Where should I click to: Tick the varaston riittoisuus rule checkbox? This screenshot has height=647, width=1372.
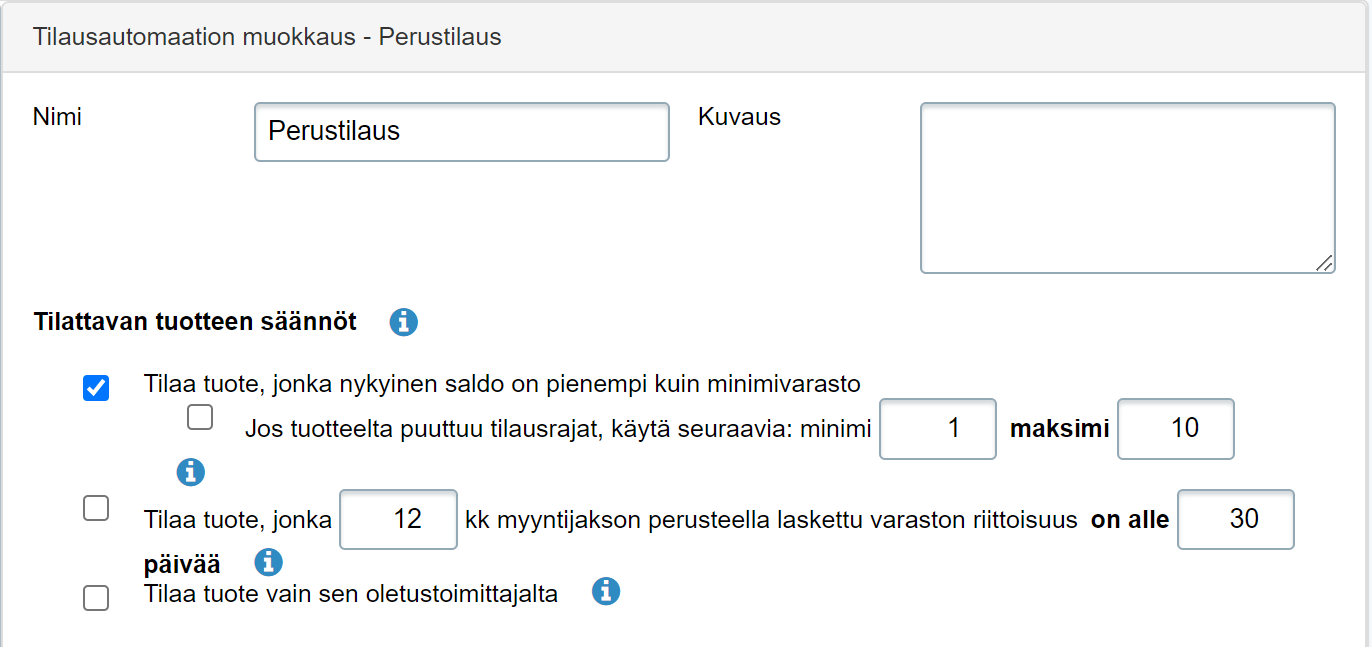pos(96,509)
